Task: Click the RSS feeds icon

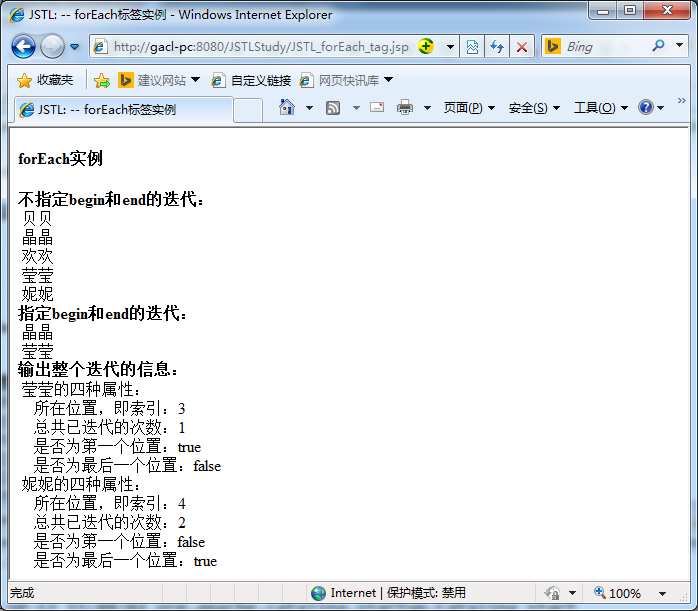Action: [333, 108]
